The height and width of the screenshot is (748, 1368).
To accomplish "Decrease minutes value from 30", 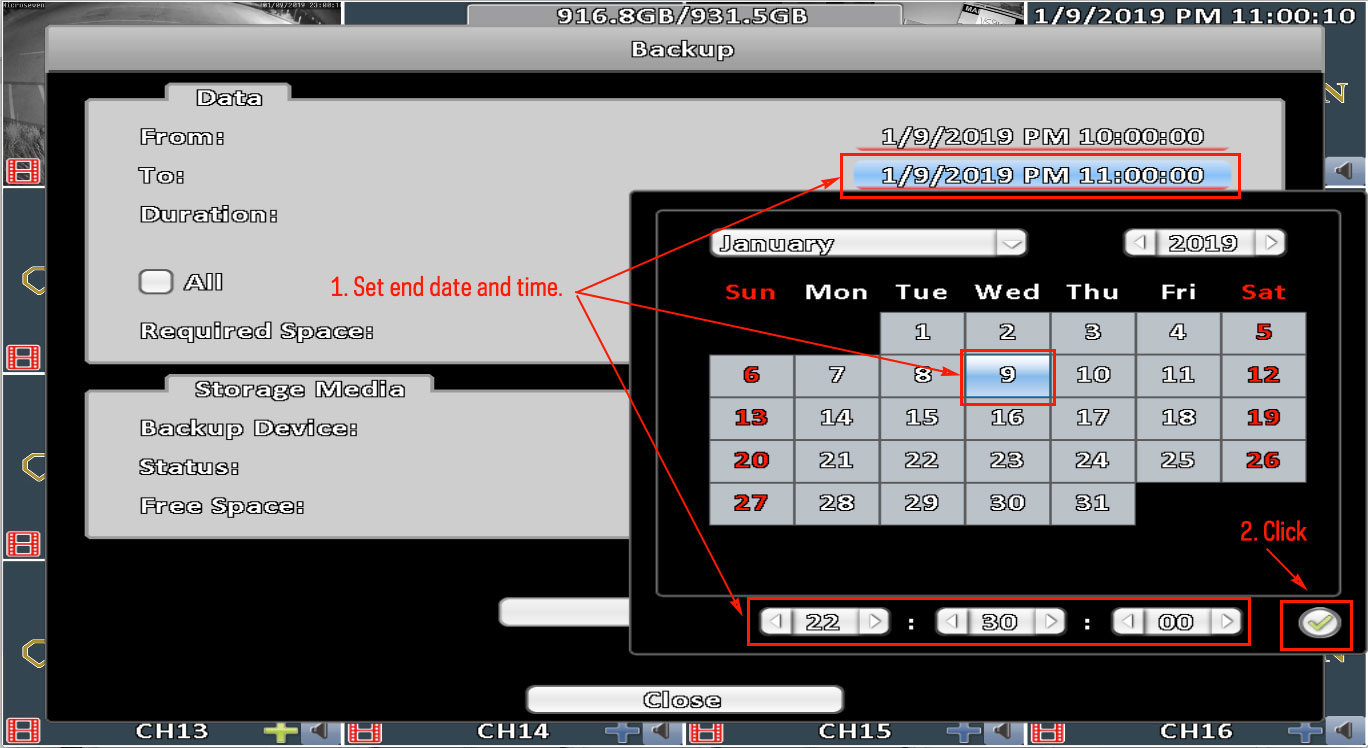I will (951, 622).
